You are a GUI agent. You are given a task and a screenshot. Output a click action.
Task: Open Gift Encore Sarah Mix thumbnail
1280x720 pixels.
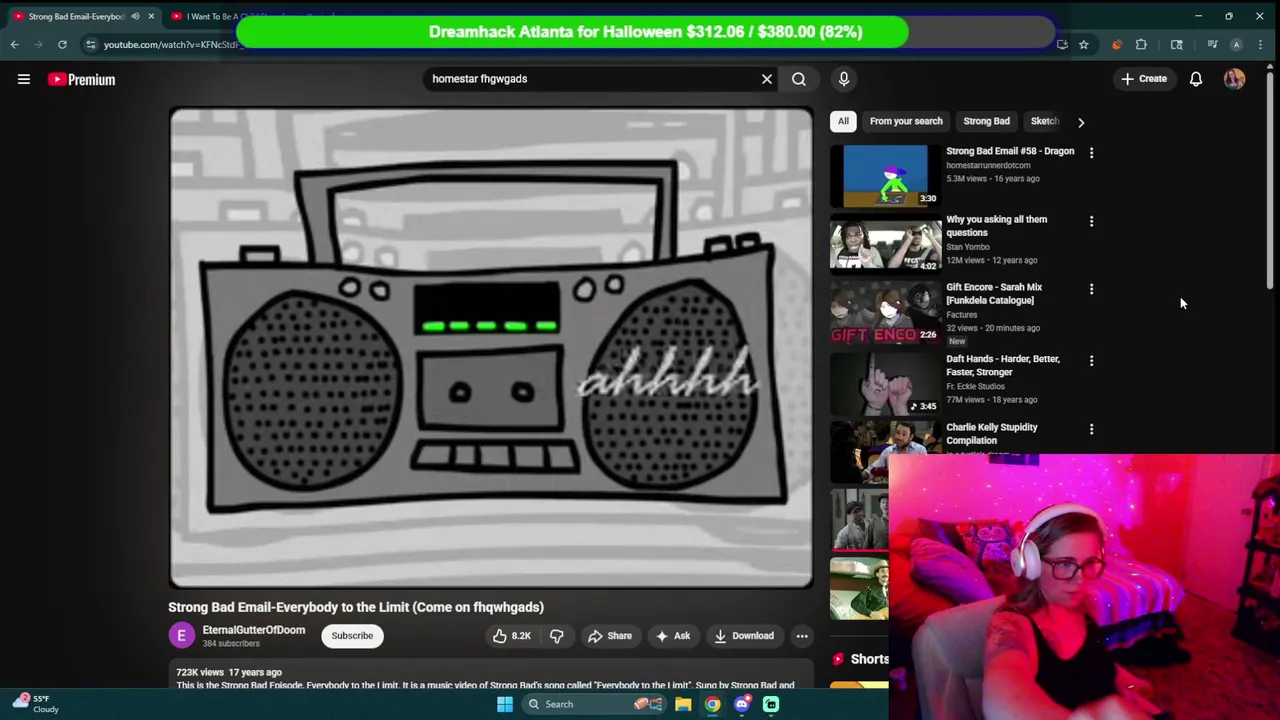[x=885, y=312]
